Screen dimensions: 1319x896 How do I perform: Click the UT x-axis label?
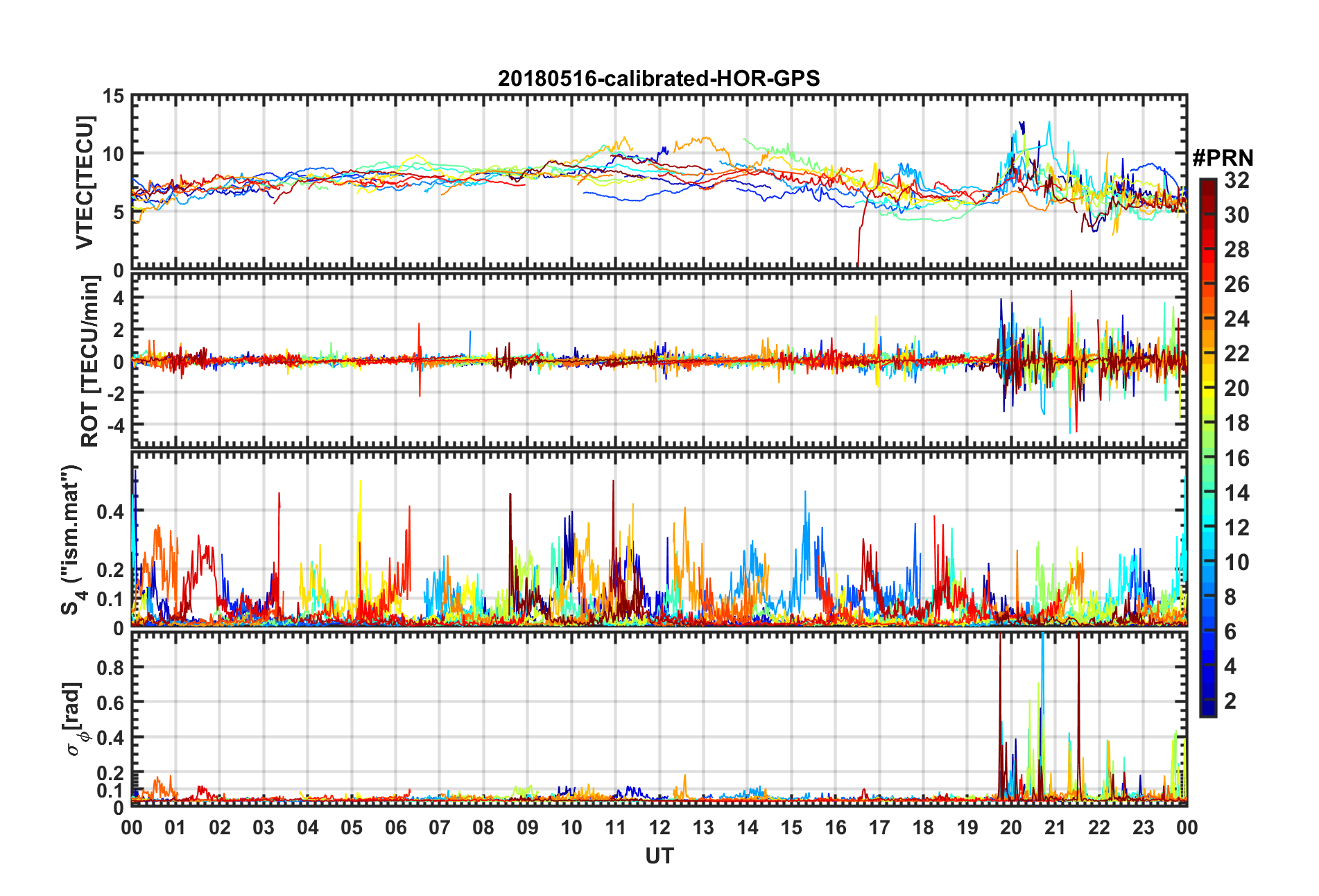click(x=659, y=856)
